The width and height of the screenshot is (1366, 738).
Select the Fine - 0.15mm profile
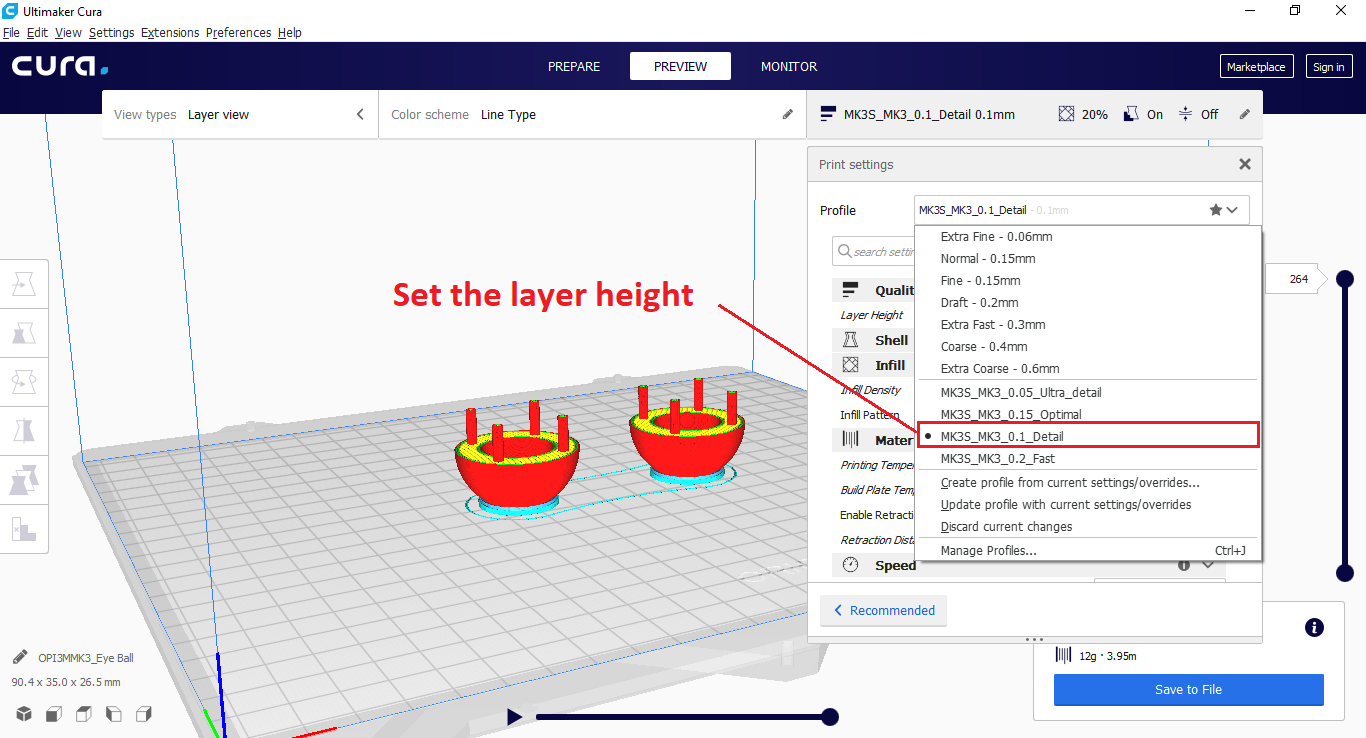coord(1089,281)
